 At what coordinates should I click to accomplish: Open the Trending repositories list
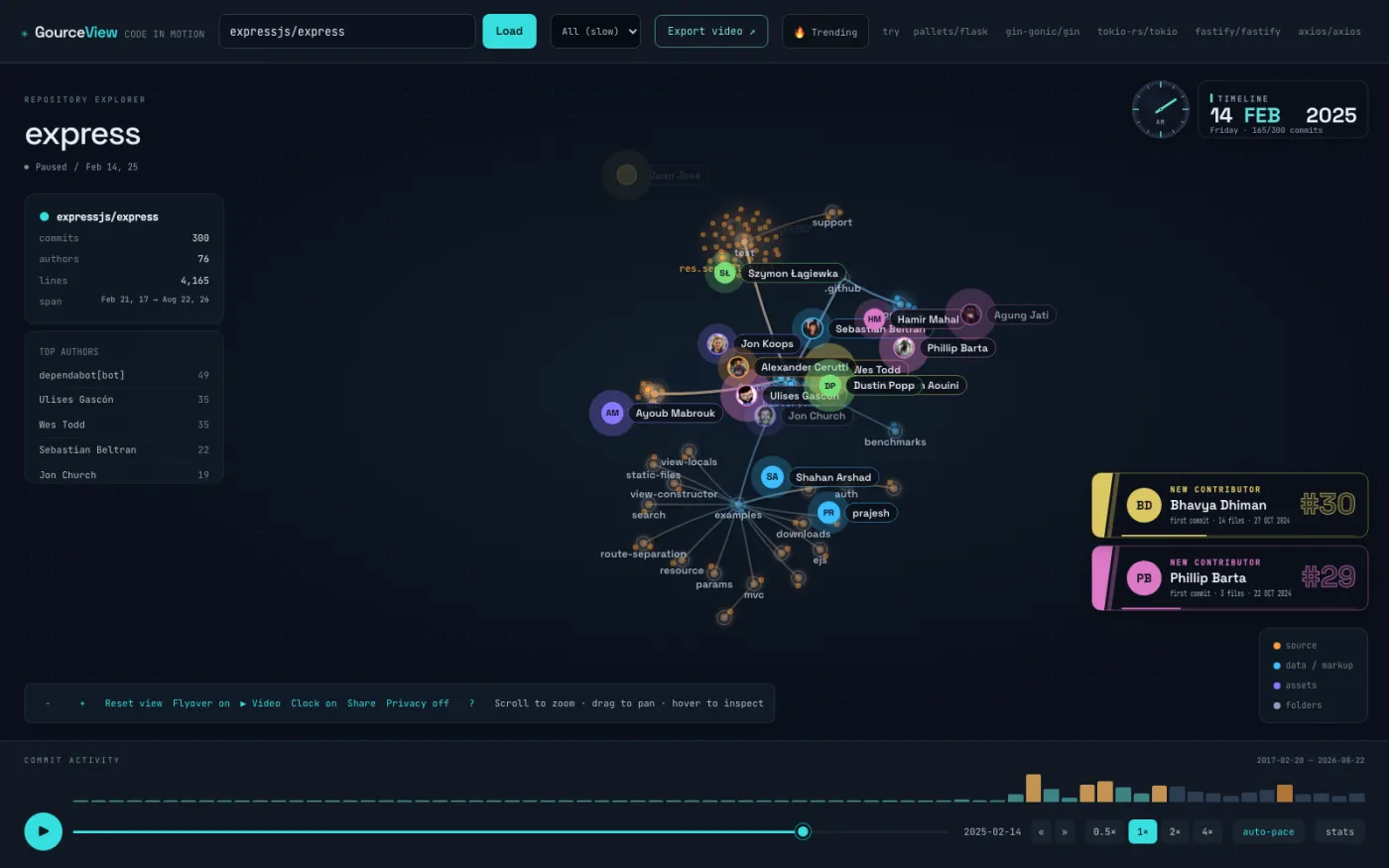[x=825, y=32]
